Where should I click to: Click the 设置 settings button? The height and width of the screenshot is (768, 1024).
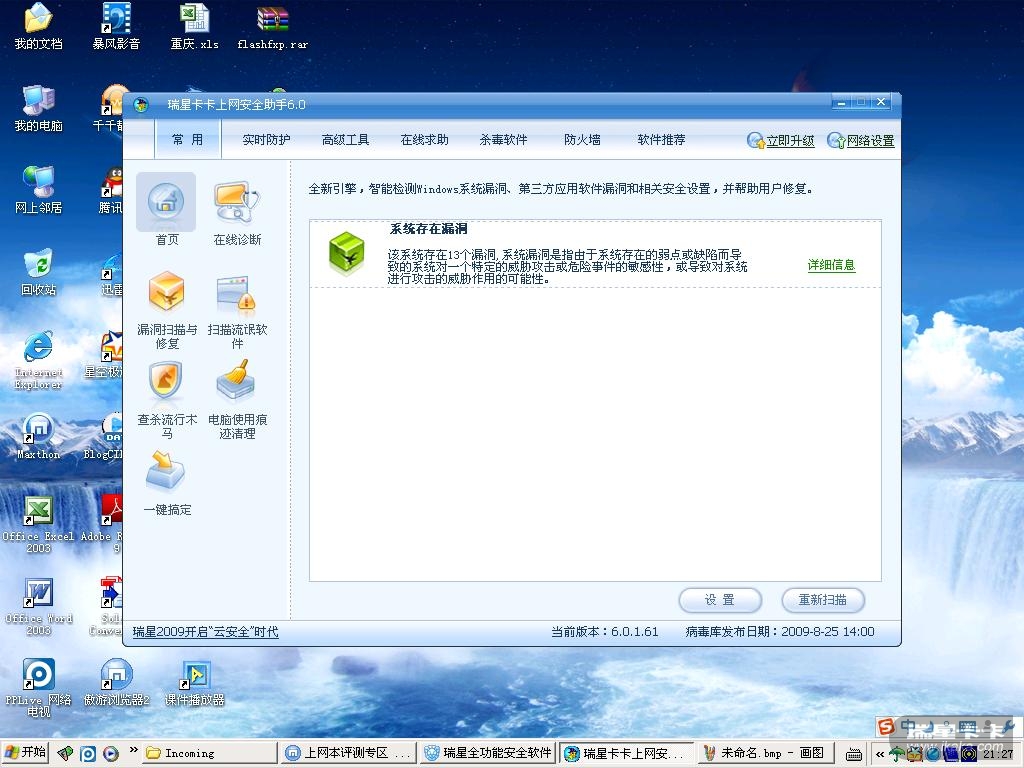click(720, 600)
